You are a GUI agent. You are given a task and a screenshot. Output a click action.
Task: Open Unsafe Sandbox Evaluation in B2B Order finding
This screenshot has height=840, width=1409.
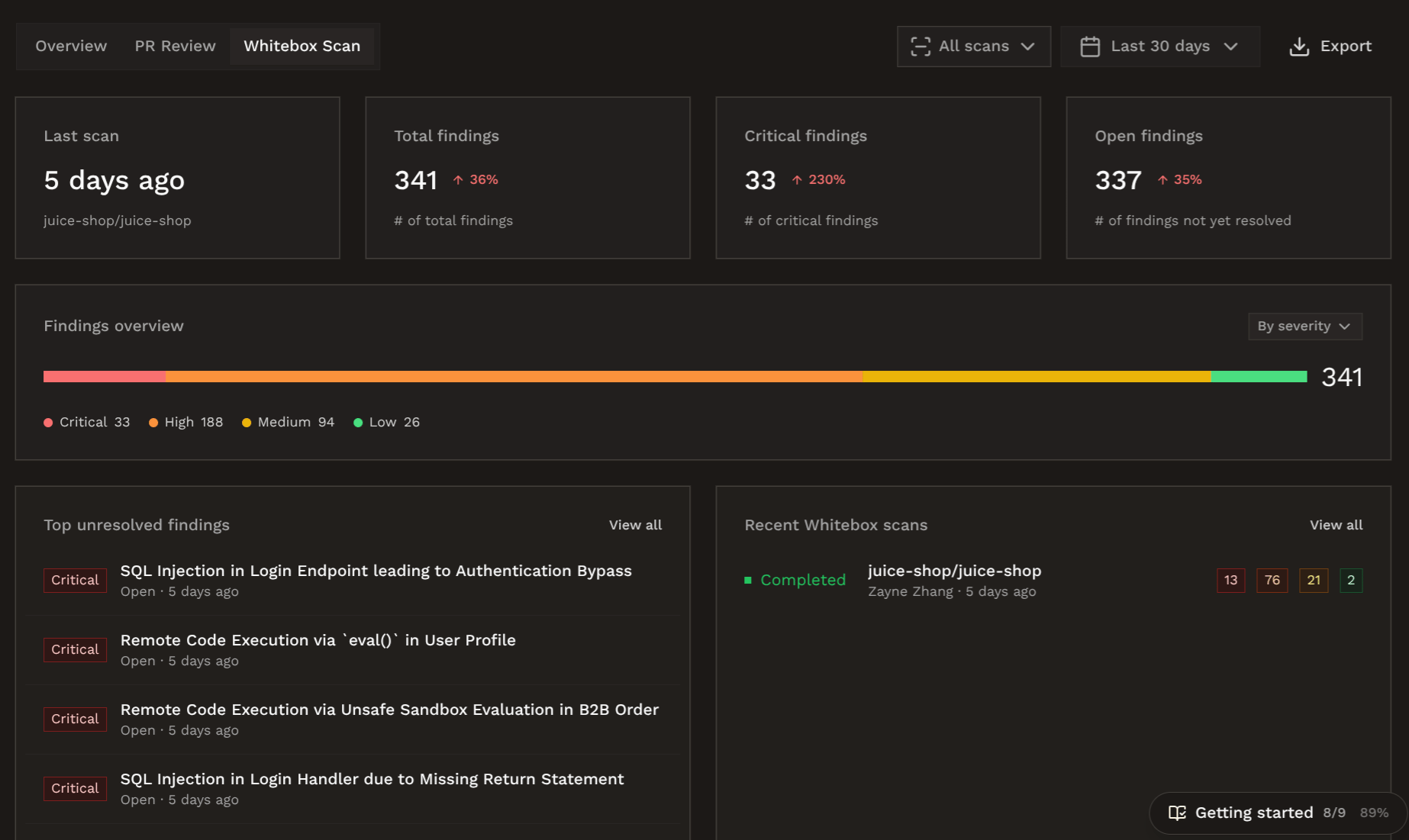(352, 719)
